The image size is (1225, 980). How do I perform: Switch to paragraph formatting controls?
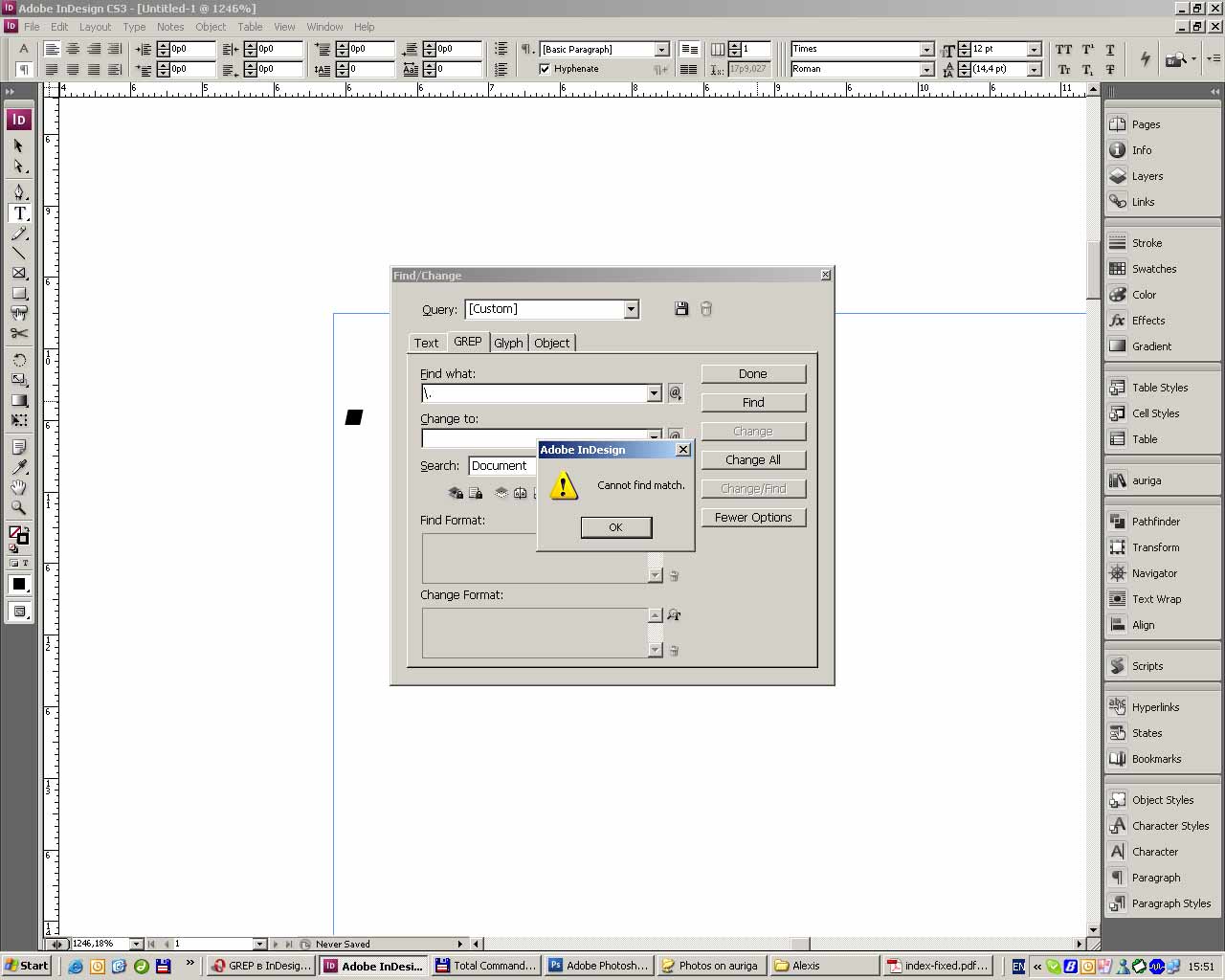[x=24, y=70]
